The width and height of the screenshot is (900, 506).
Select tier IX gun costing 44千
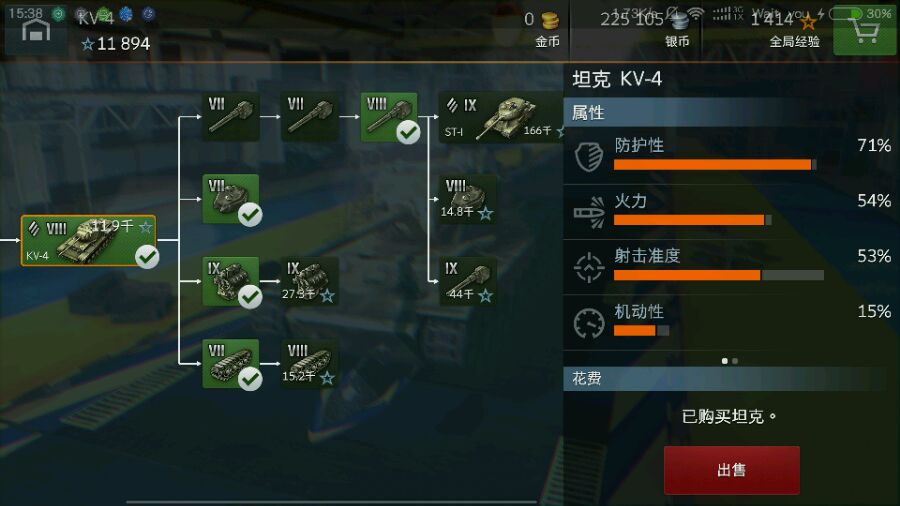pyautogui.click(x=468, y=281)
